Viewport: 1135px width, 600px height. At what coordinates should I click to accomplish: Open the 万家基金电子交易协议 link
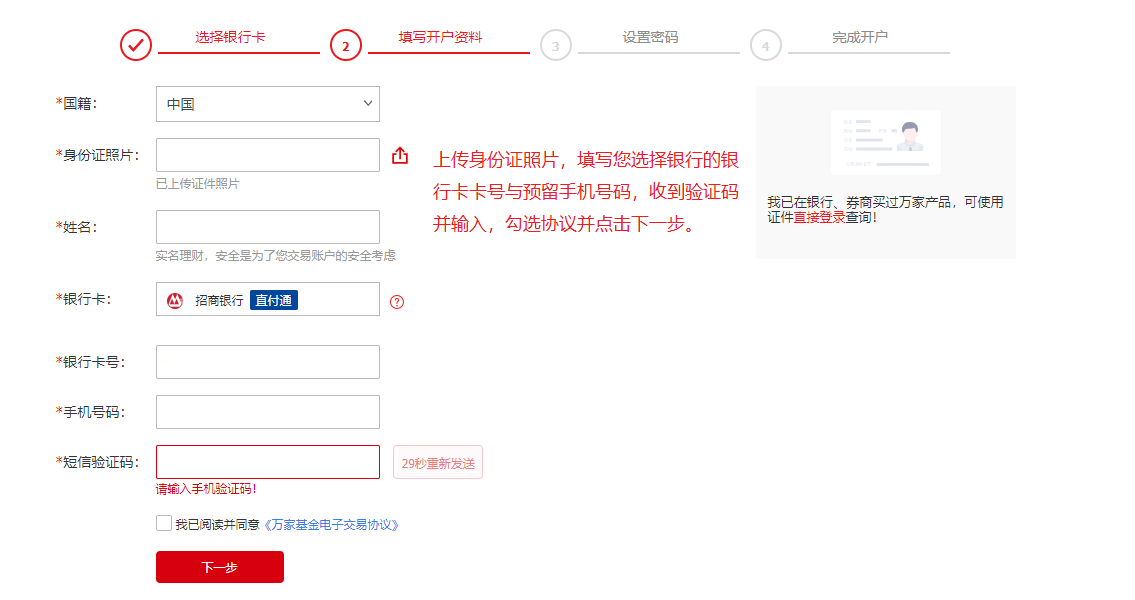click(331, 524)
